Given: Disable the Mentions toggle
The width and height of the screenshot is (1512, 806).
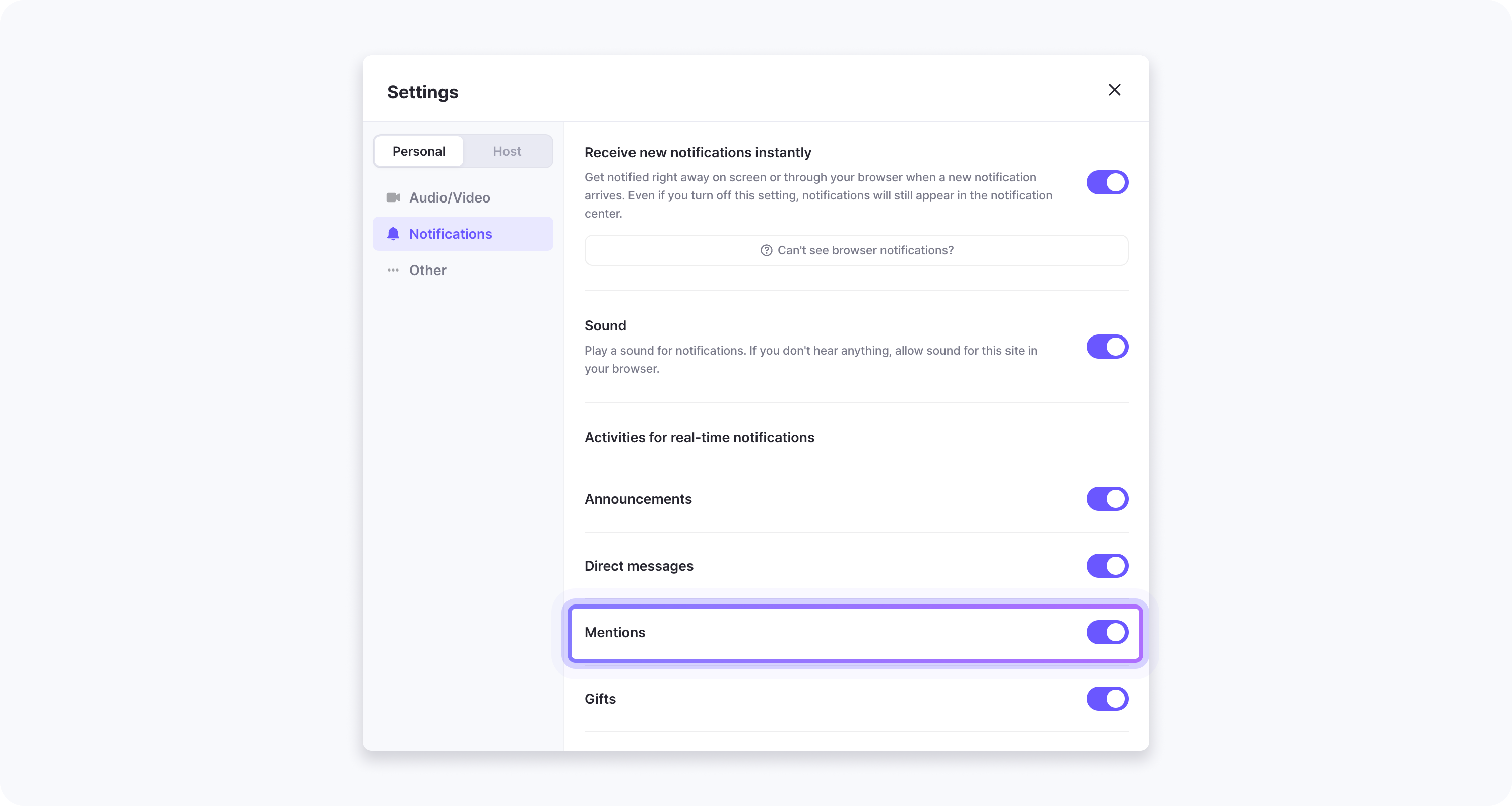Looking at the screenshot, I should pos(1107,632).
